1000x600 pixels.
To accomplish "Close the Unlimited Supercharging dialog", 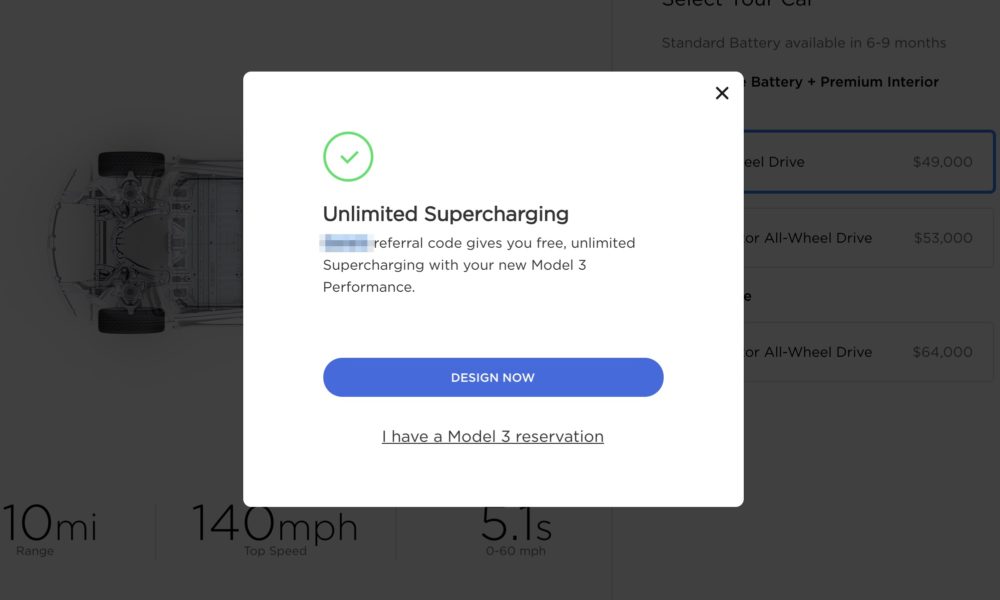I will coord(722,93).
